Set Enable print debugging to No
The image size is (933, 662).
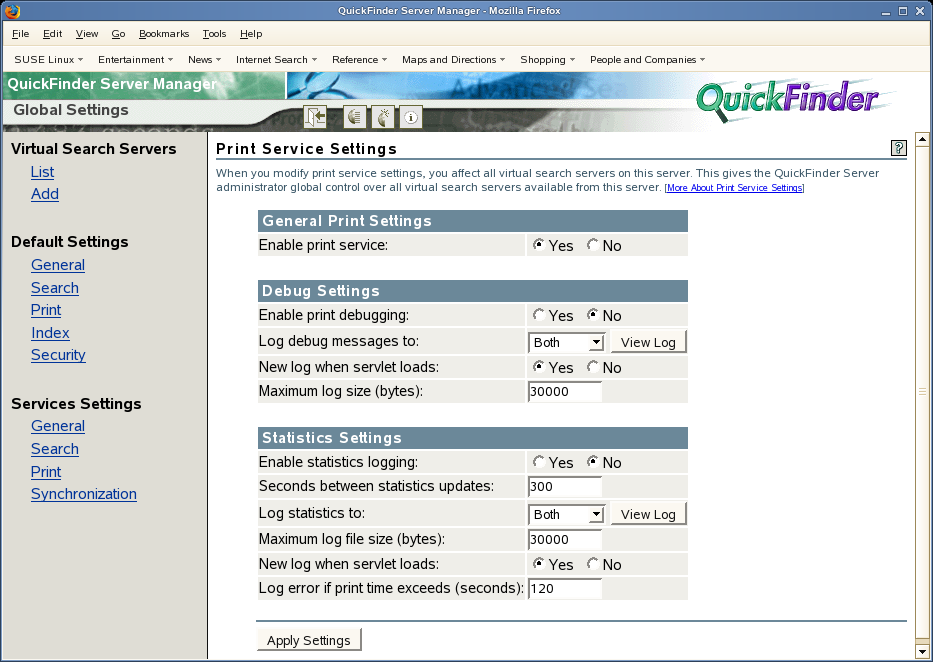[x=593, y=314]
